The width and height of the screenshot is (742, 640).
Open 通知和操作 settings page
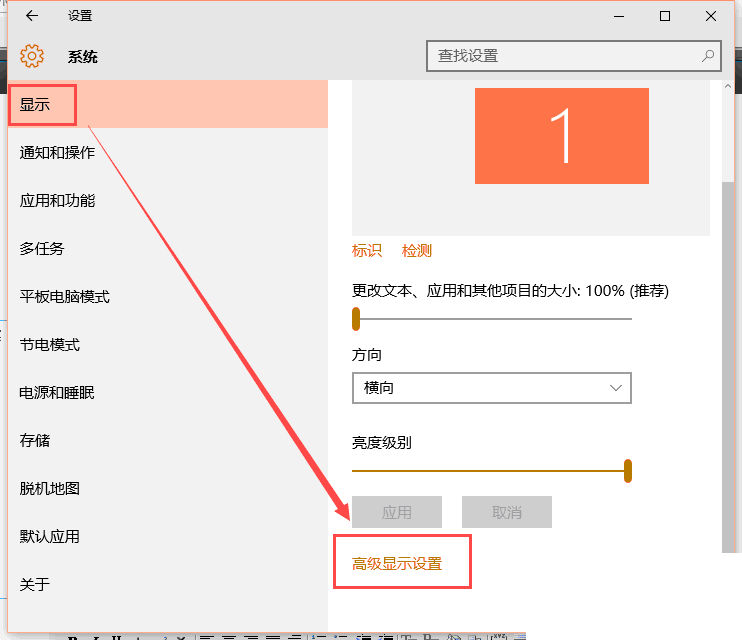pyautogui.click(x=58, y=152)
